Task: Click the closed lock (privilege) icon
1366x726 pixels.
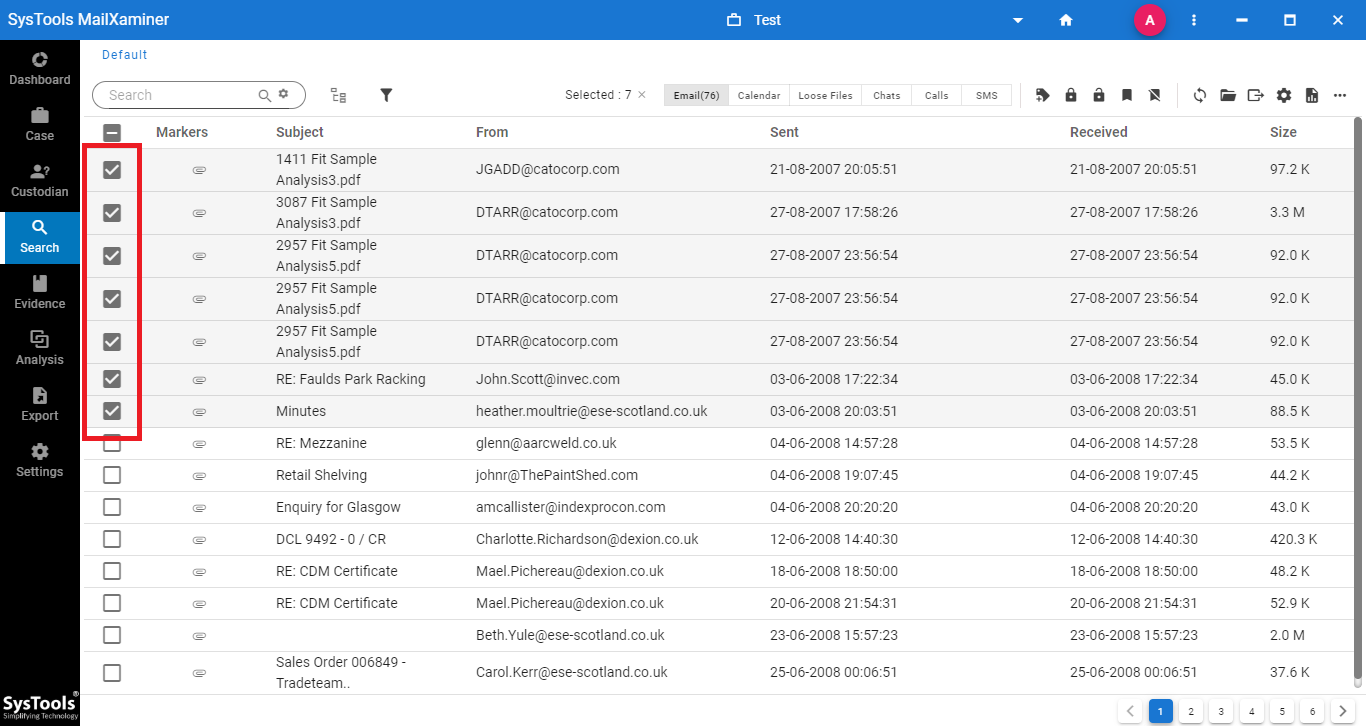Action: point(1071,95)
